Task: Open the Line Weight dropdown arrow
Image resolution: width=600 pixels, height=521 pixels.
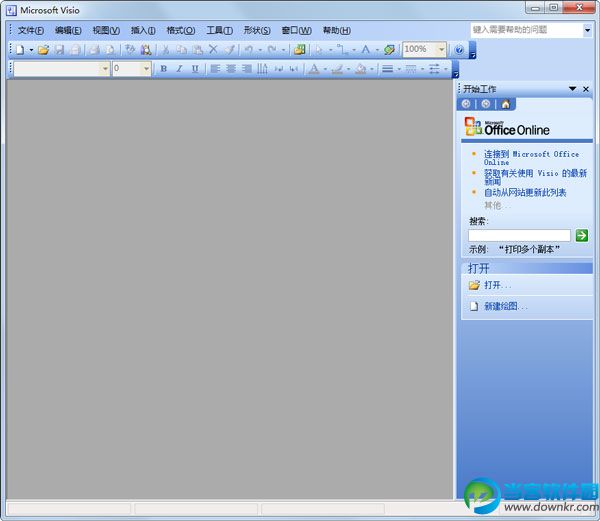Action: coord(399,69)
